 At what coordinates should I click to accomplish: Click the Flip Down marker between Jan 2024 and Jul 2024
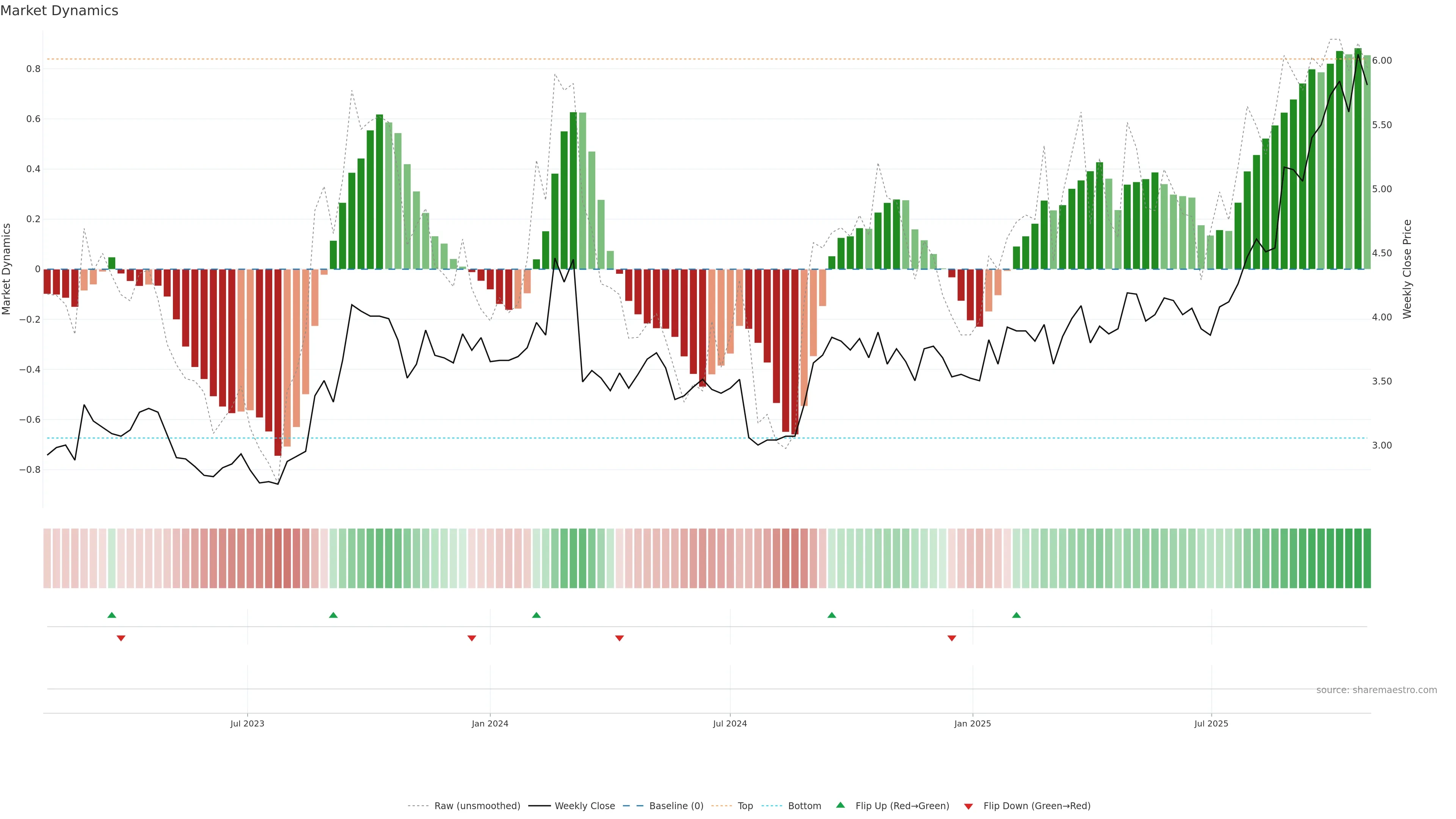coord(620,638)
